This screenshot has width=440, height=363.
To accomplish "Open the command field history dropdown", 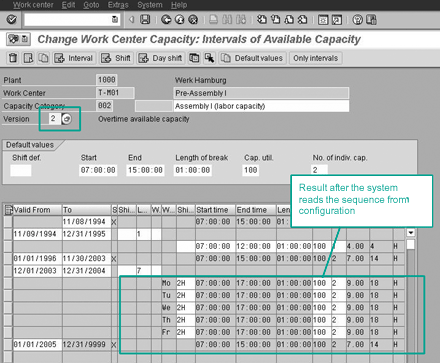I will click(x=115, y=20).
